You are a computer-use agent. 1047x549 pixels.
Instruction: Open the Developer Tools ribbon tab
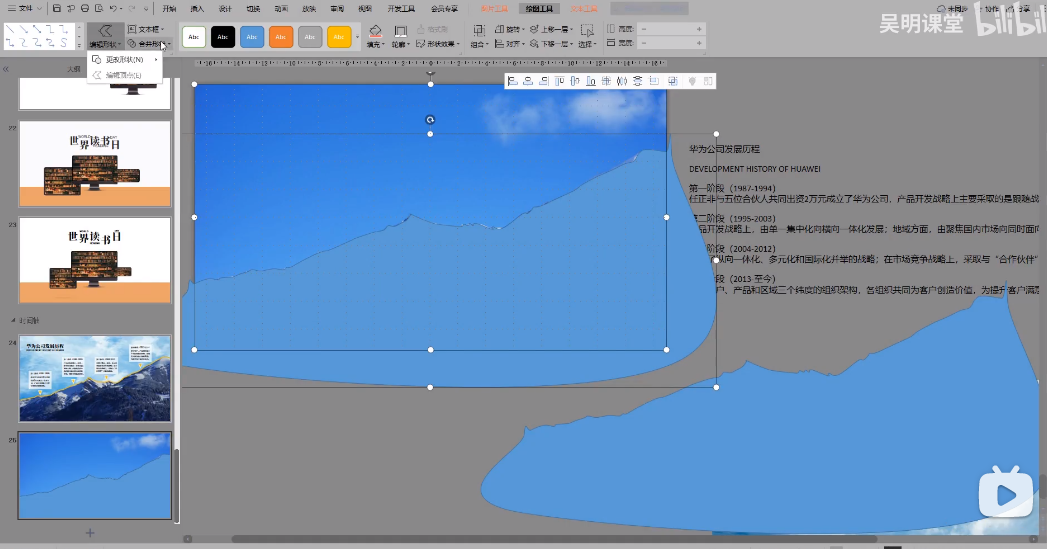tap(401, 9)
